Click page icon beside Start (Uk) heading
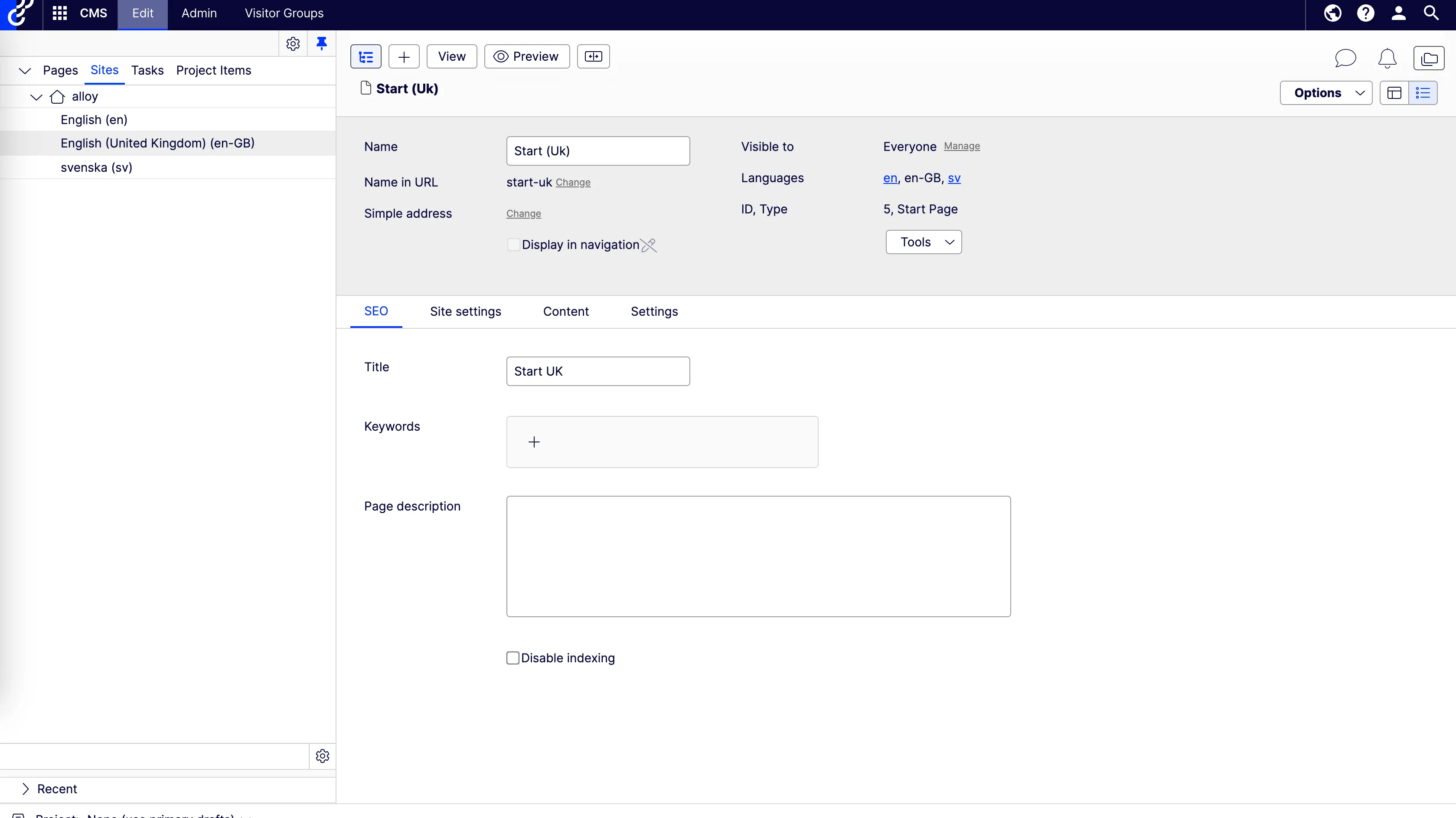The width and height of the screenshot is (1456, 818). pyautogui.click(x=366, y=88)
